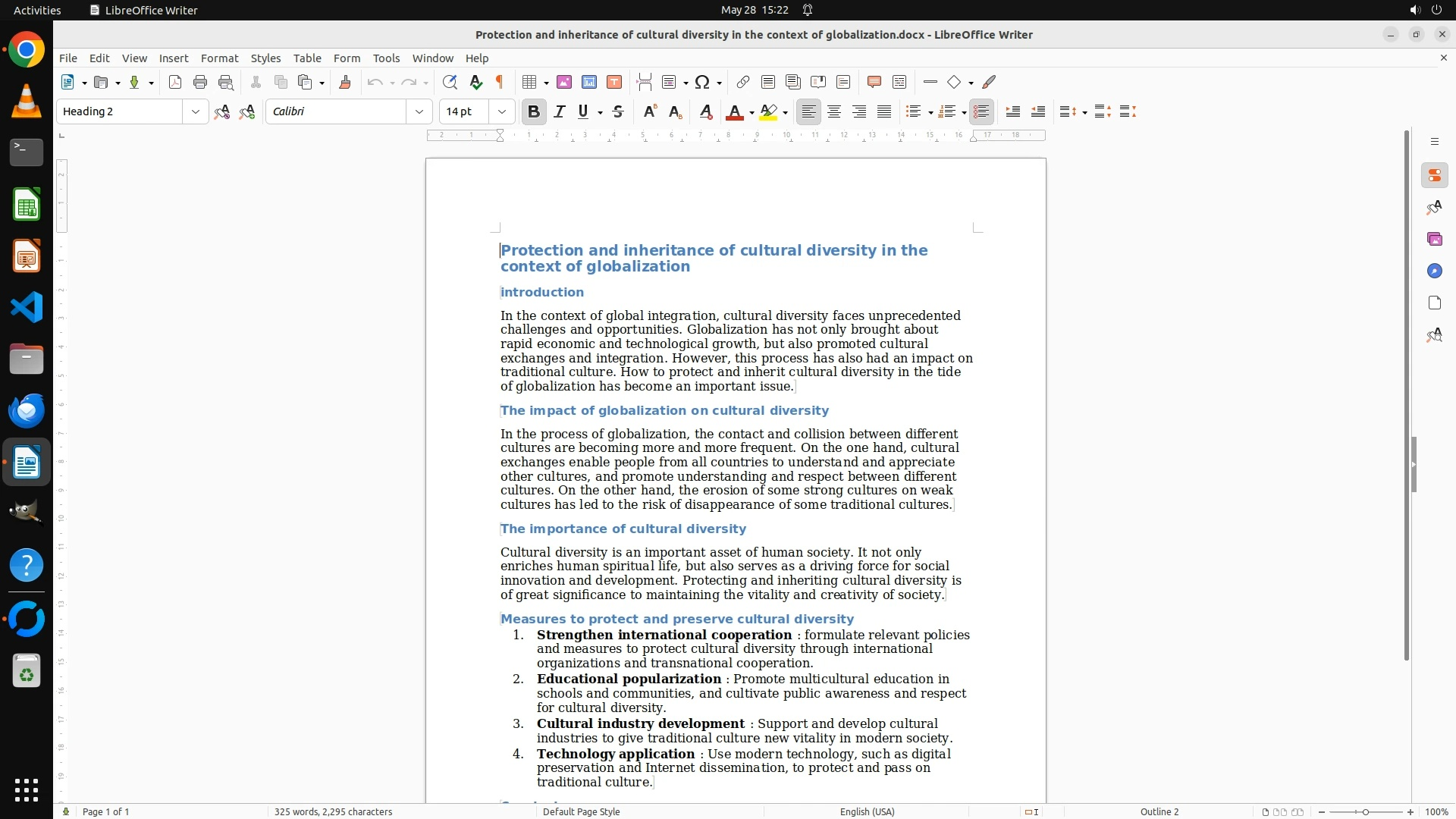Open the Format menu
Image resolution: width=1456 pixels, height=819 pixels.
tap(219, 58)
